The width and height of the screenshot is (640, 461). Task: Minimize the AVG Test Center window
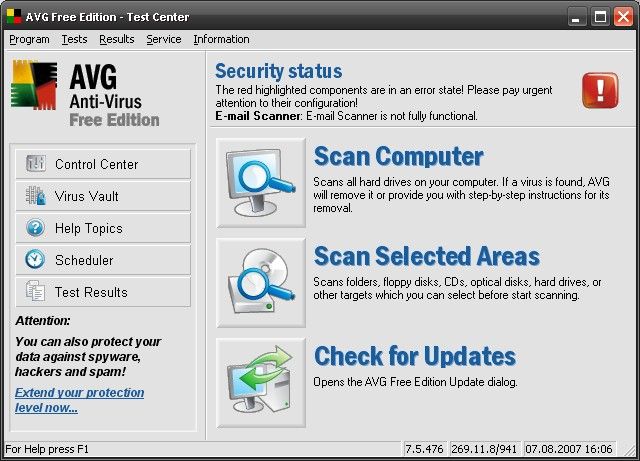click(x=576, y=17)
